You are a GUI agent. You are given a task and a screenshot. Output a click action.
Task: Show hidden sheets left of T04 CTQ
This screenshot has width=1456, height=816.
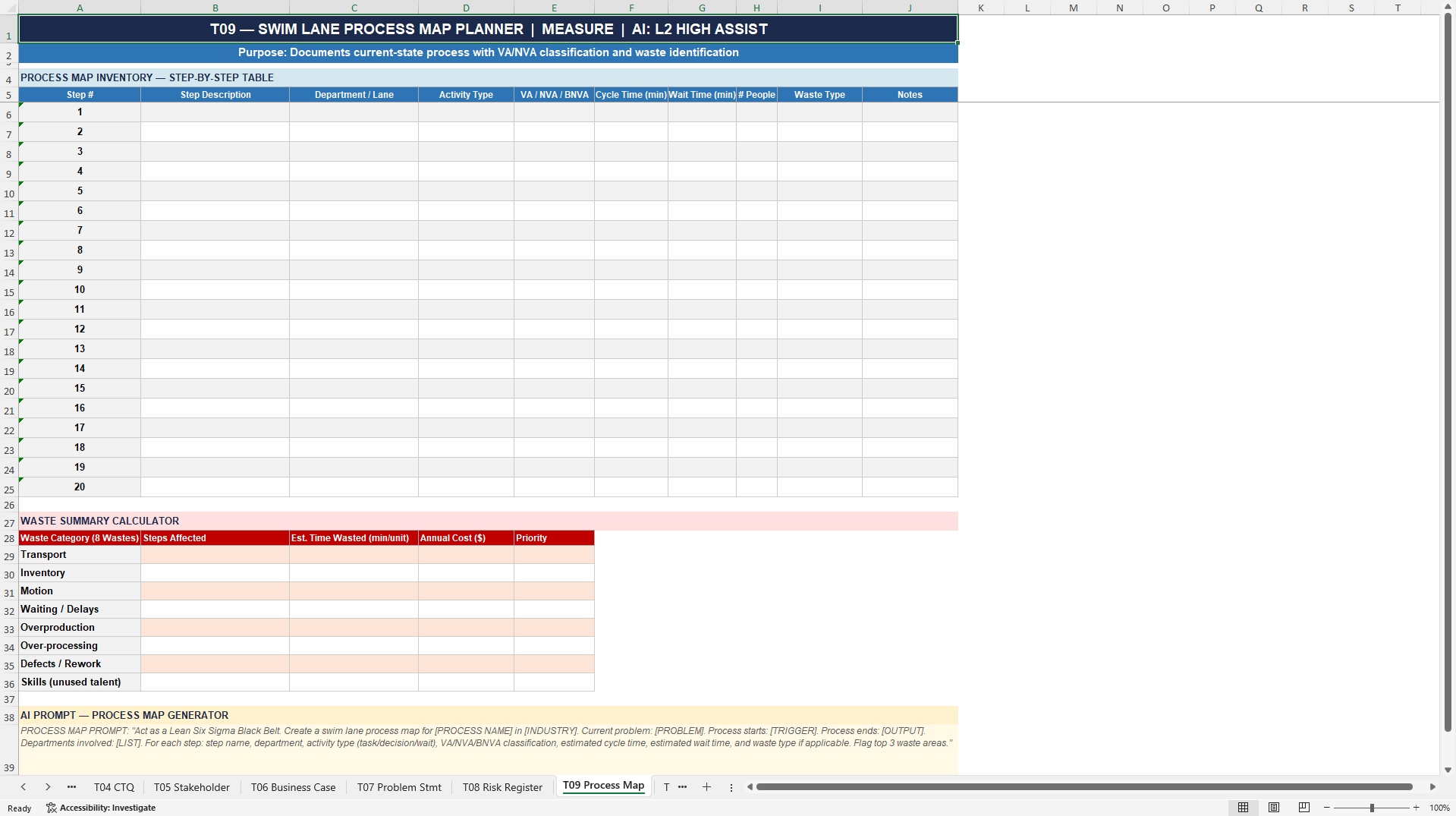coord(71,787)
